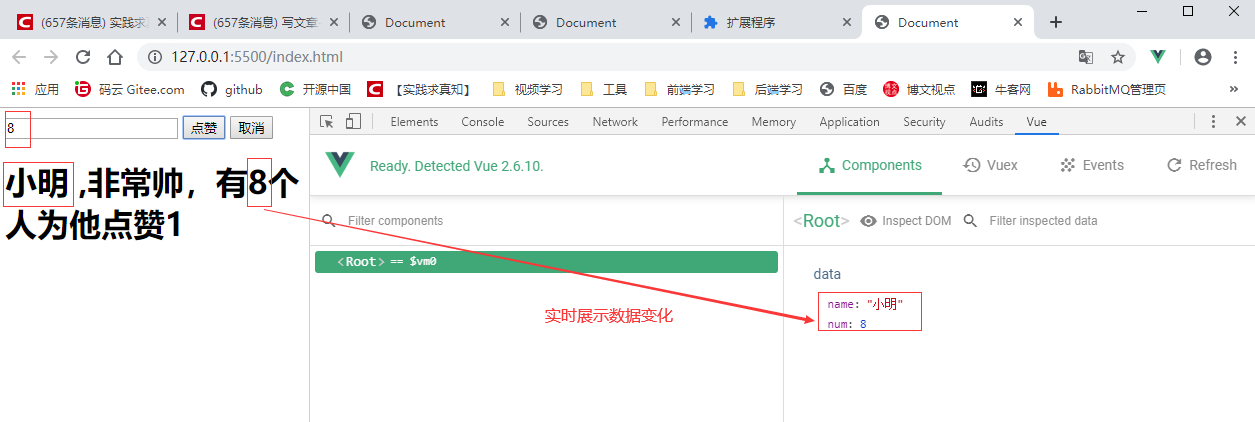Open the RabbitMQ管理页 bookmark
Viewport: 1255px width, 422px height.
1107,89
